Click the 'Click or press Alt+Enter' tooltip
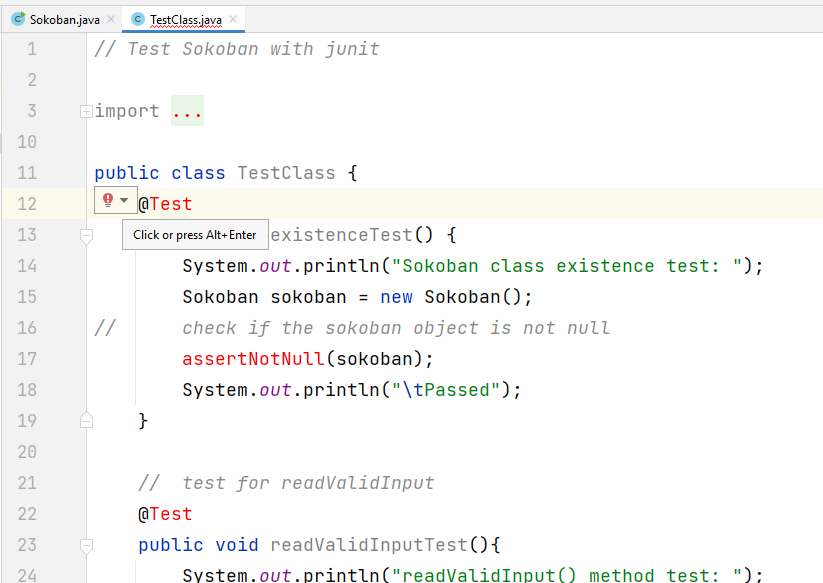823x583 pixels. [x=194, y=235]
